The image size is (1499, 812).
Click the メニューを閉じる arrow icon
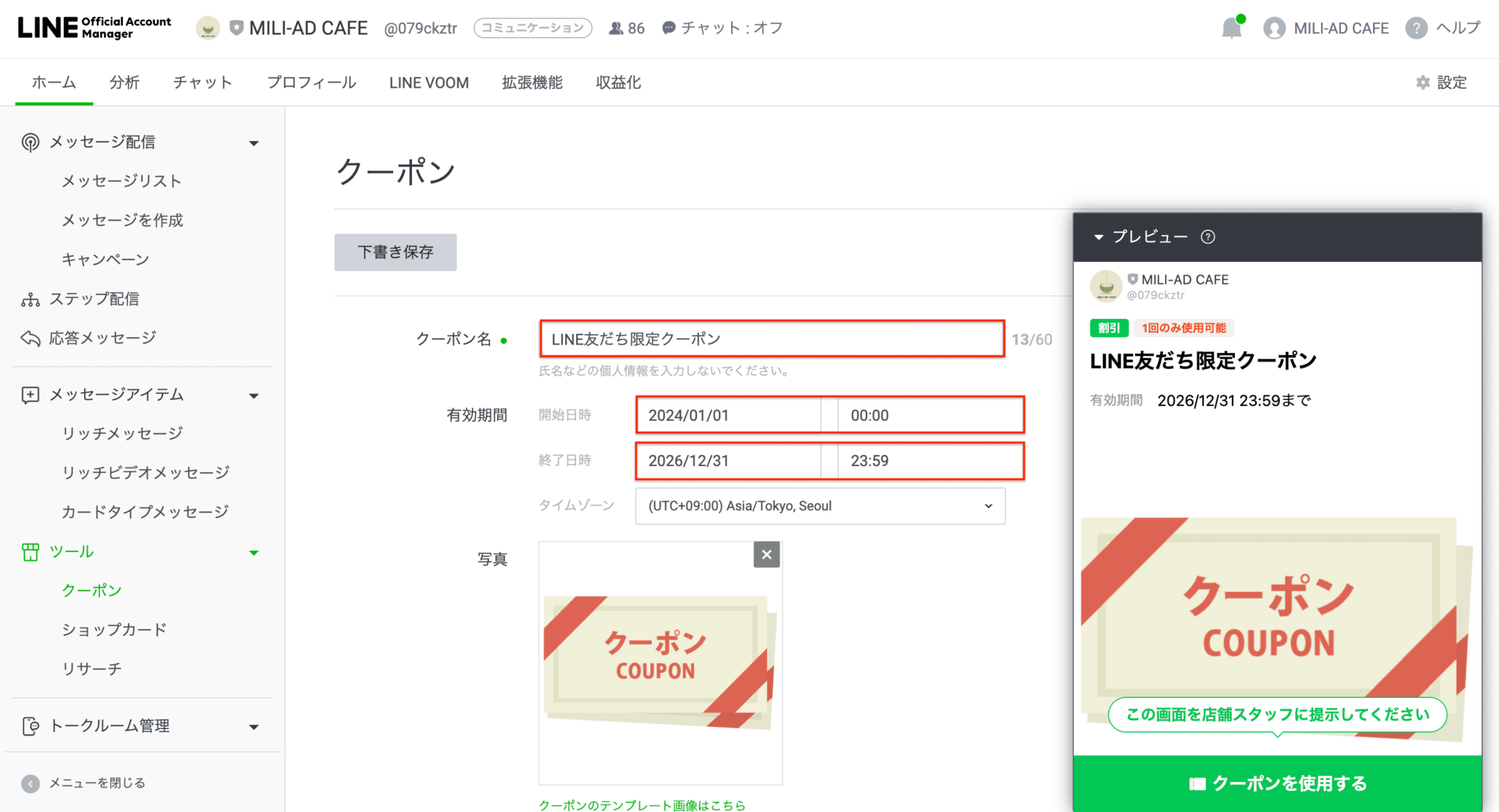tap(30, 782)
